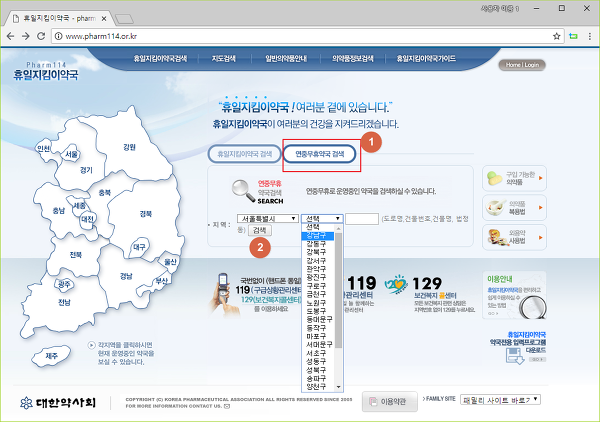
Task: Click the Pharm114 휴일지킴이약국 site logo
Action: coord(46,71)
